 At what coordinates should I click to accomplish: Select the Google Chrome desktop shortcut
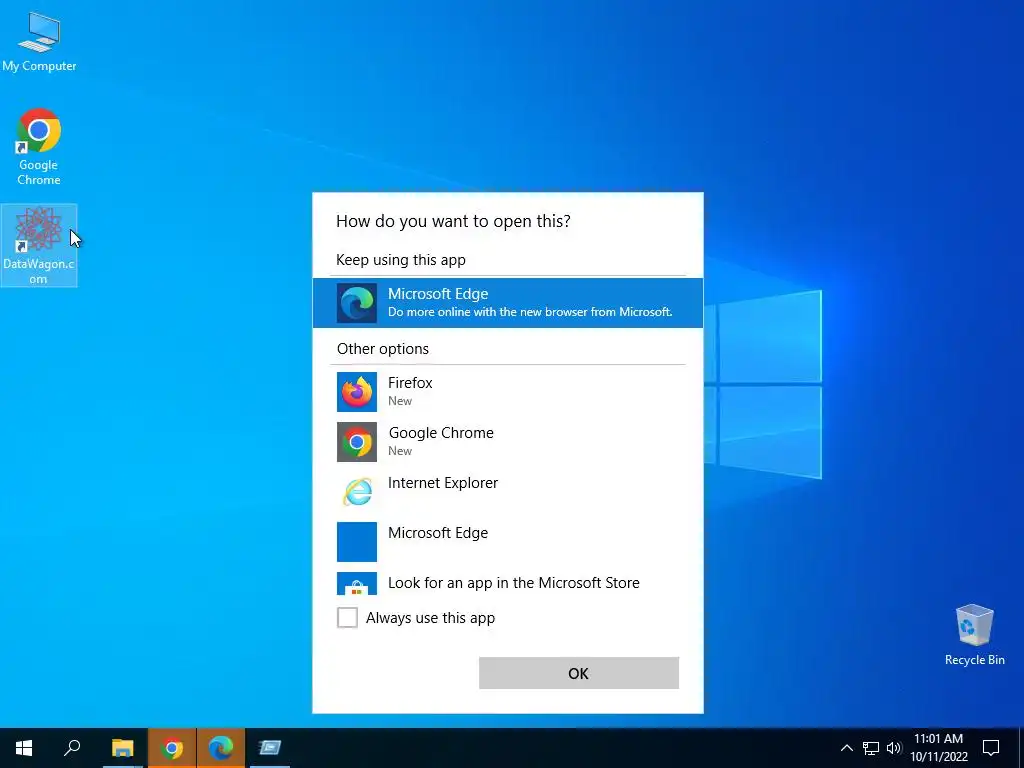click(39, 147)
